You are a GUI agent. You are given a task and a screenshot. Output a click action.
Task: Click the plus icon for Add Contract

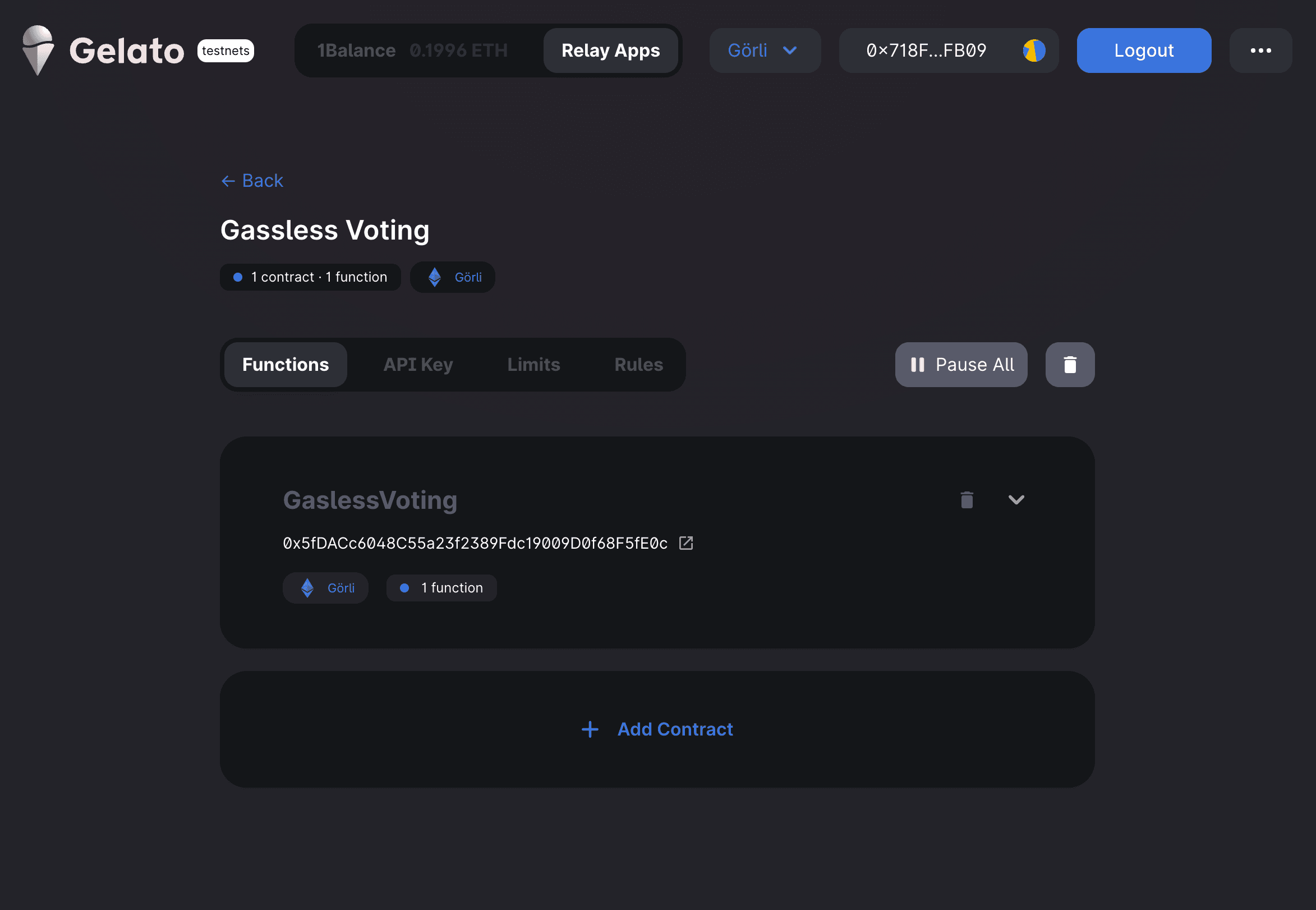[590, 730]
